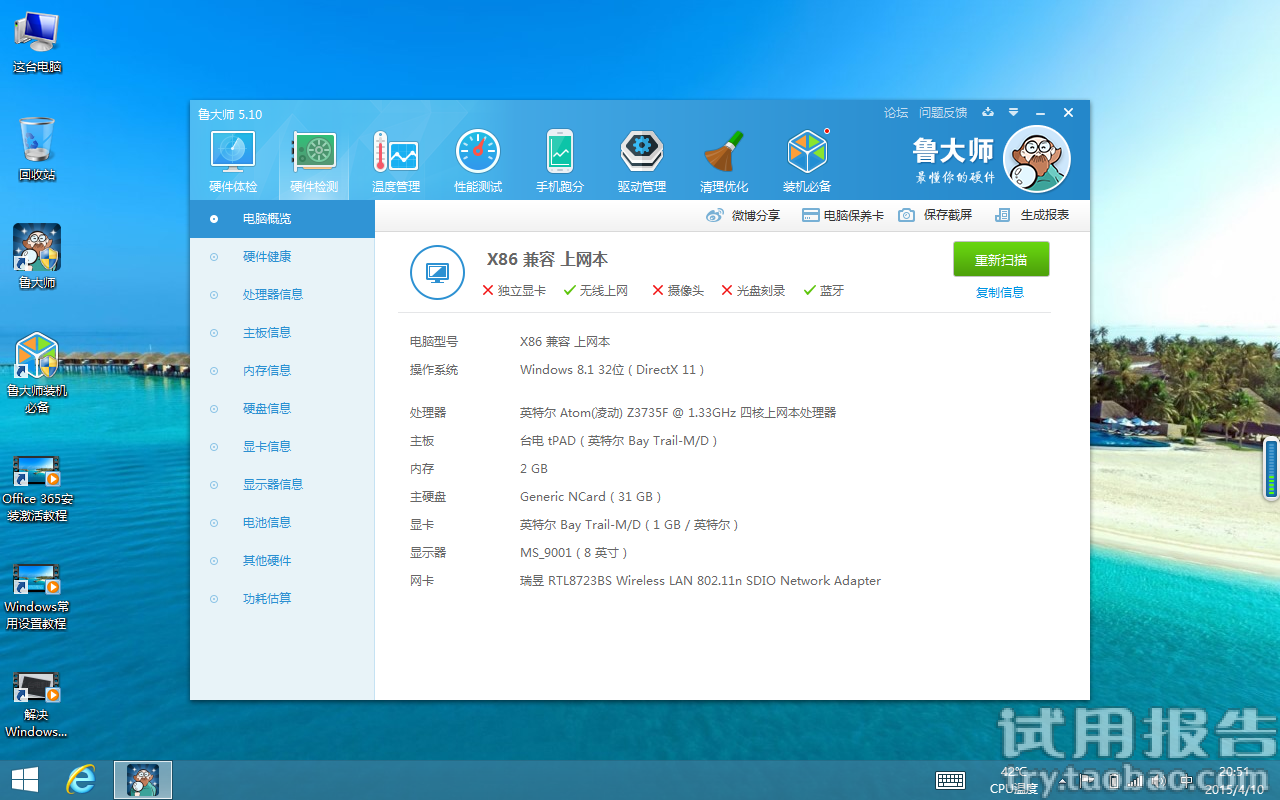Image resolution: width=1280 pixels, height=800 pixels.
Task: Launch Internet Explorer from the taskbar
Action: click(80, 780)
